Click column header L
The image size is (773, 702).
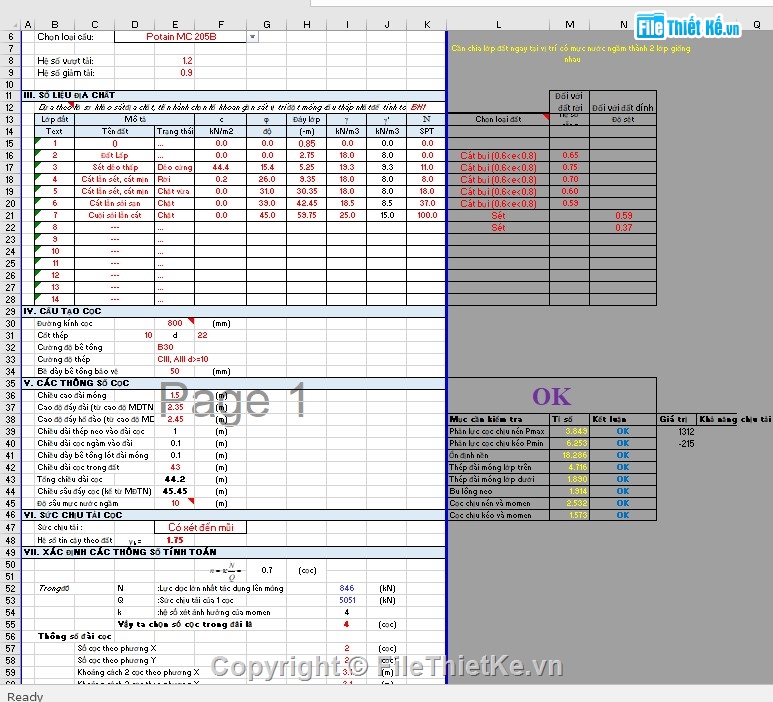[498, 25]
